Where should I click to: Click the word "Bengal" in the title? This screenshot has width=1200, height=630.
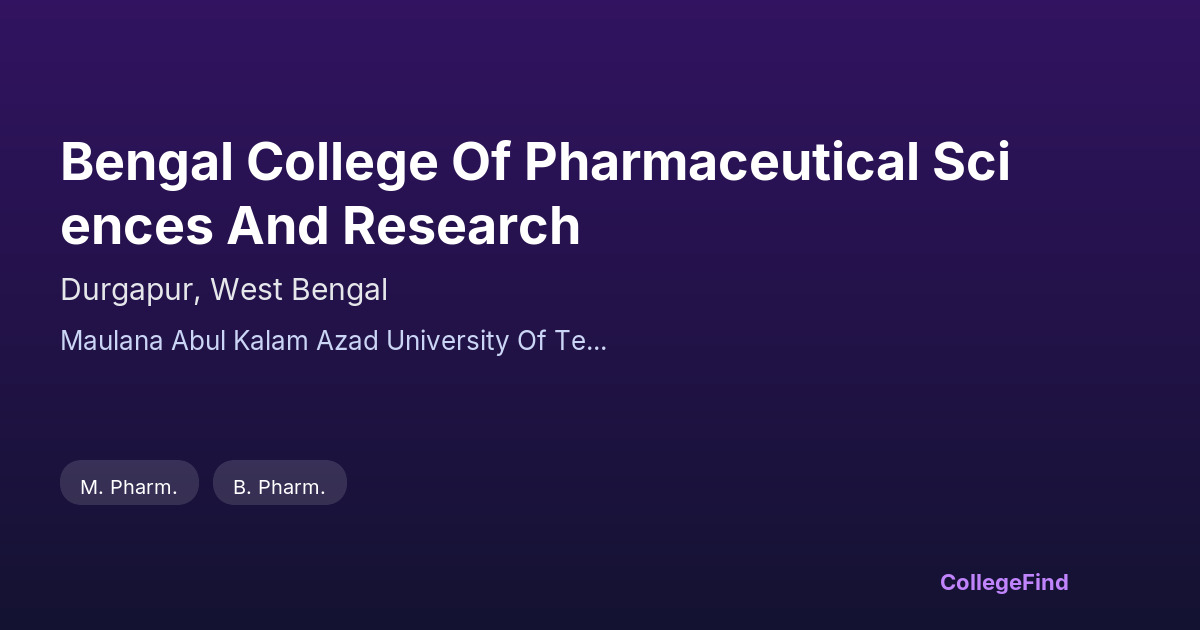point(146,162)
